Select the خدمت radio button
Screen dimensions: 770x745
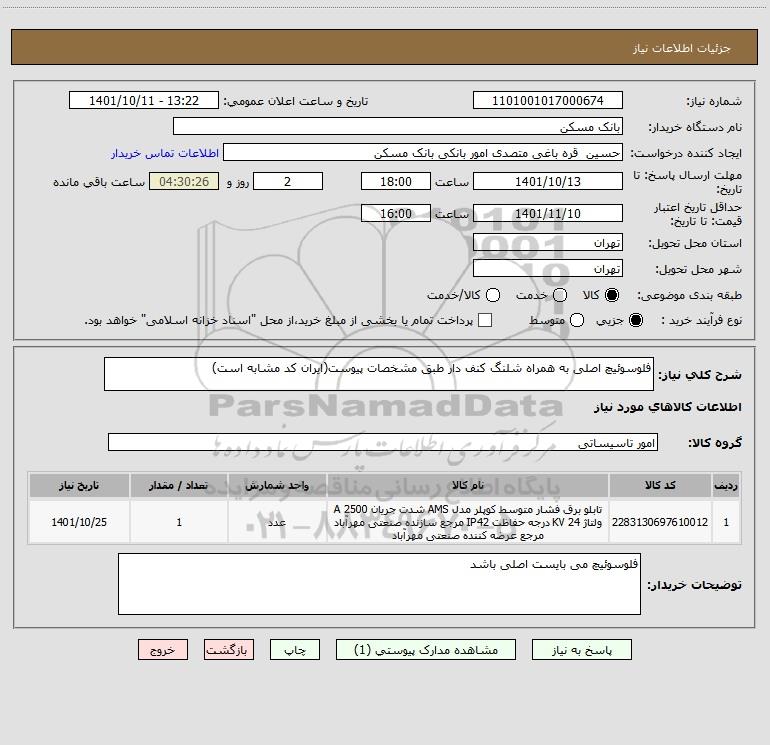(x=560, y=295)
